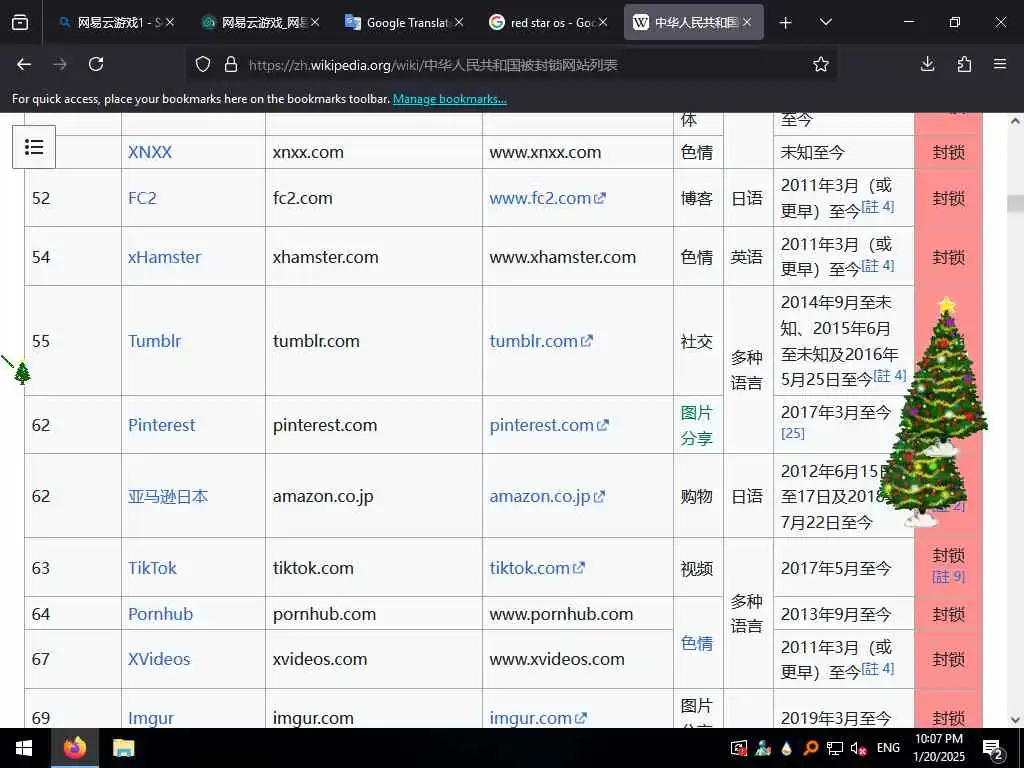
Task: Open footnote 25 in Pinterest row
Action: coord(793,433)
